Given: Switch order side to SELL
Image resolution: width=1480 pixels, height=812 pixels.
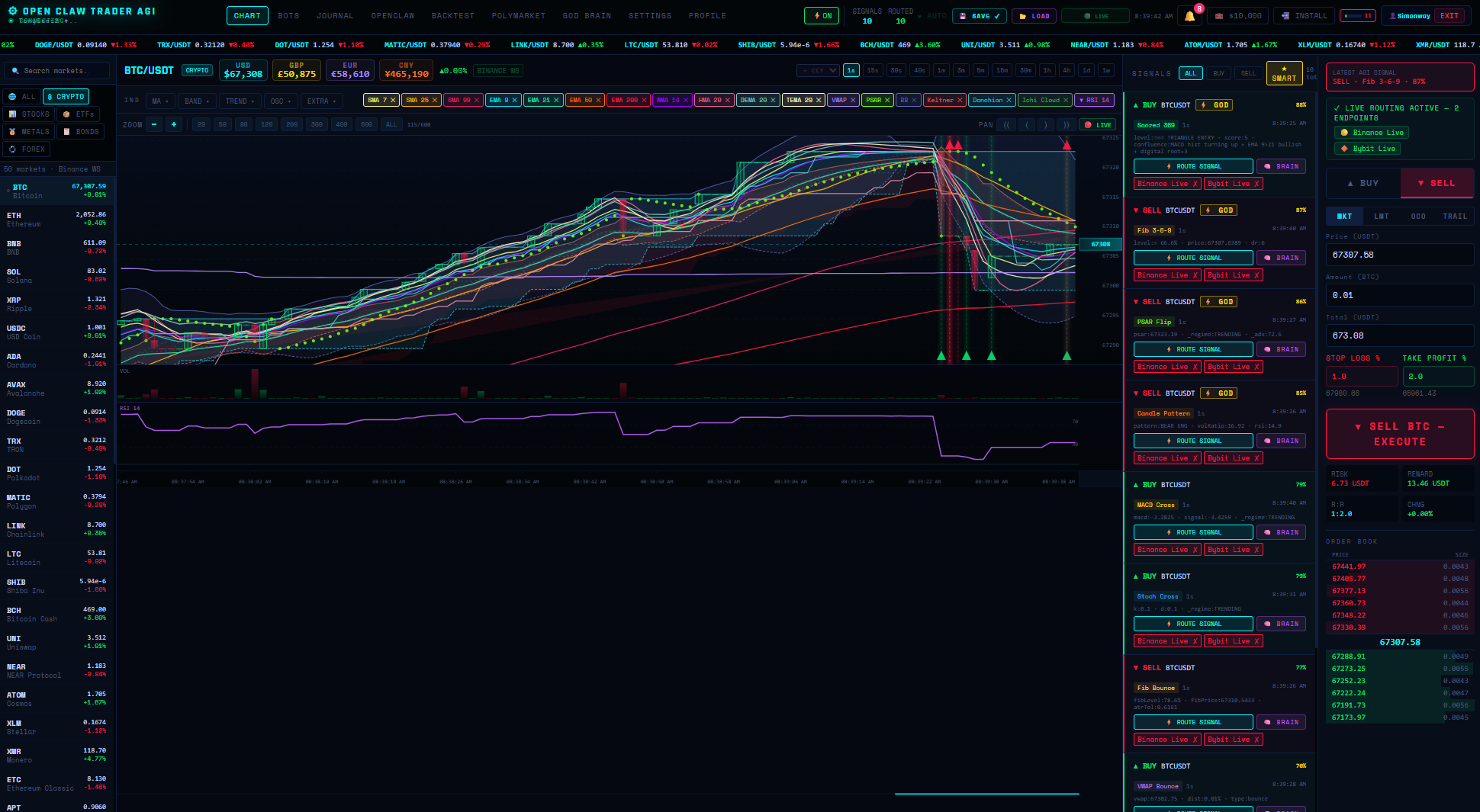Looking at the screenshot, I should tap(1437, 184).
